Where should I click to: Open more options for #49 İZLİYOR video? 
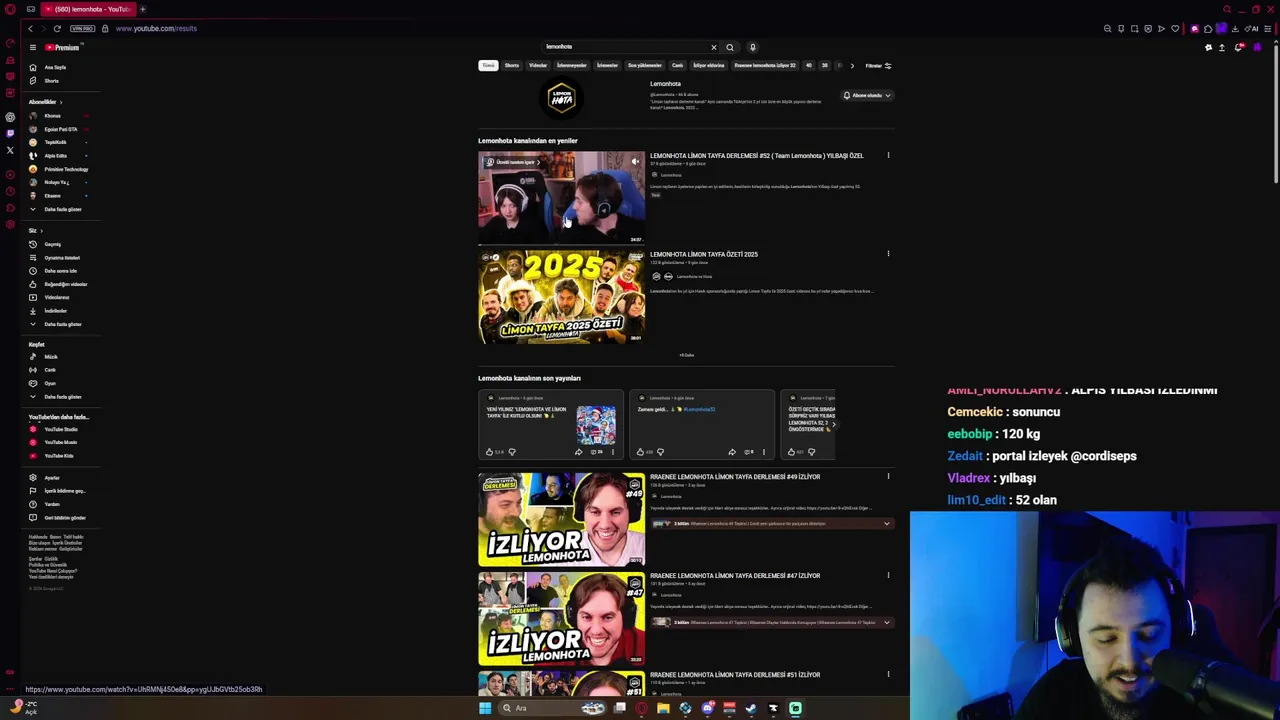(888, 476)
